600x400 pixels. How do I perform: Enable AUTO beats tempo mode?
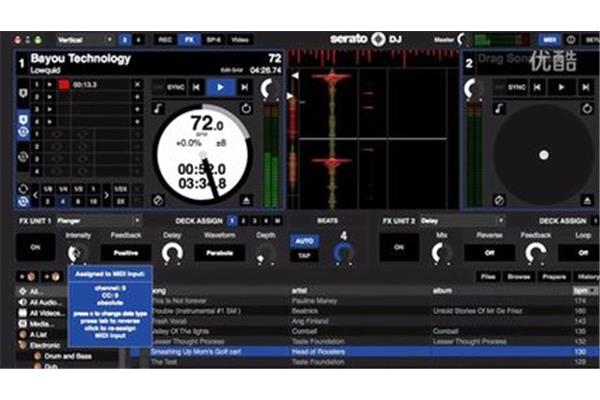(x=304, y=241)
